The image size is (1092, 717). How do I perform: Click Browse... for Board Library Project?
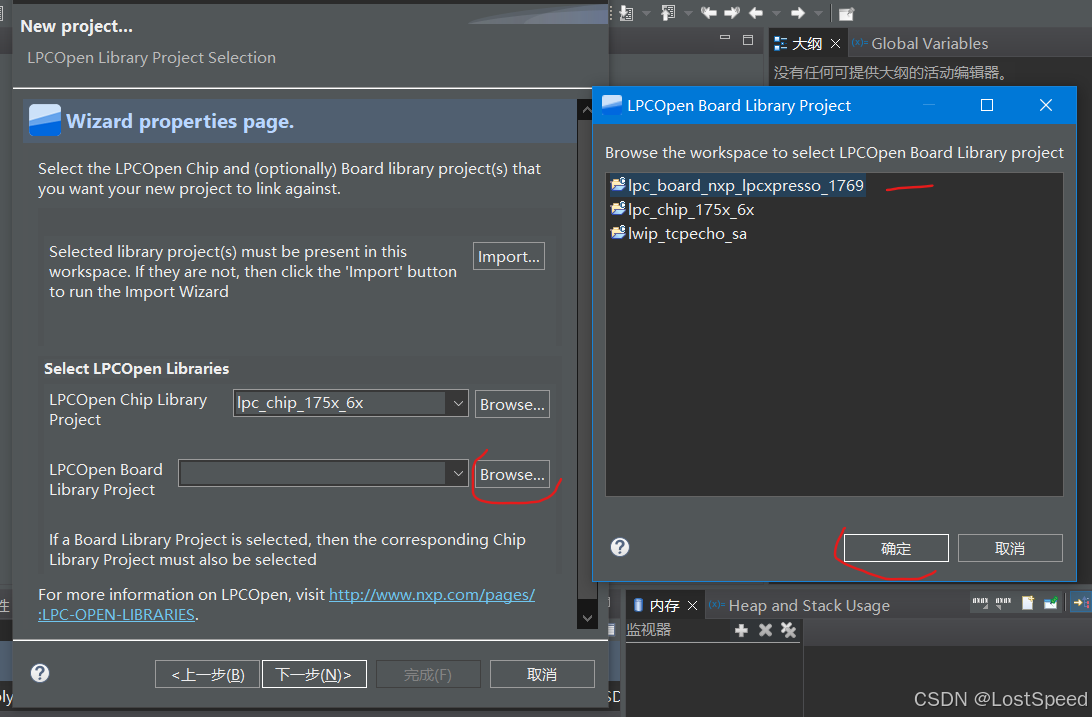pos(512,474)
